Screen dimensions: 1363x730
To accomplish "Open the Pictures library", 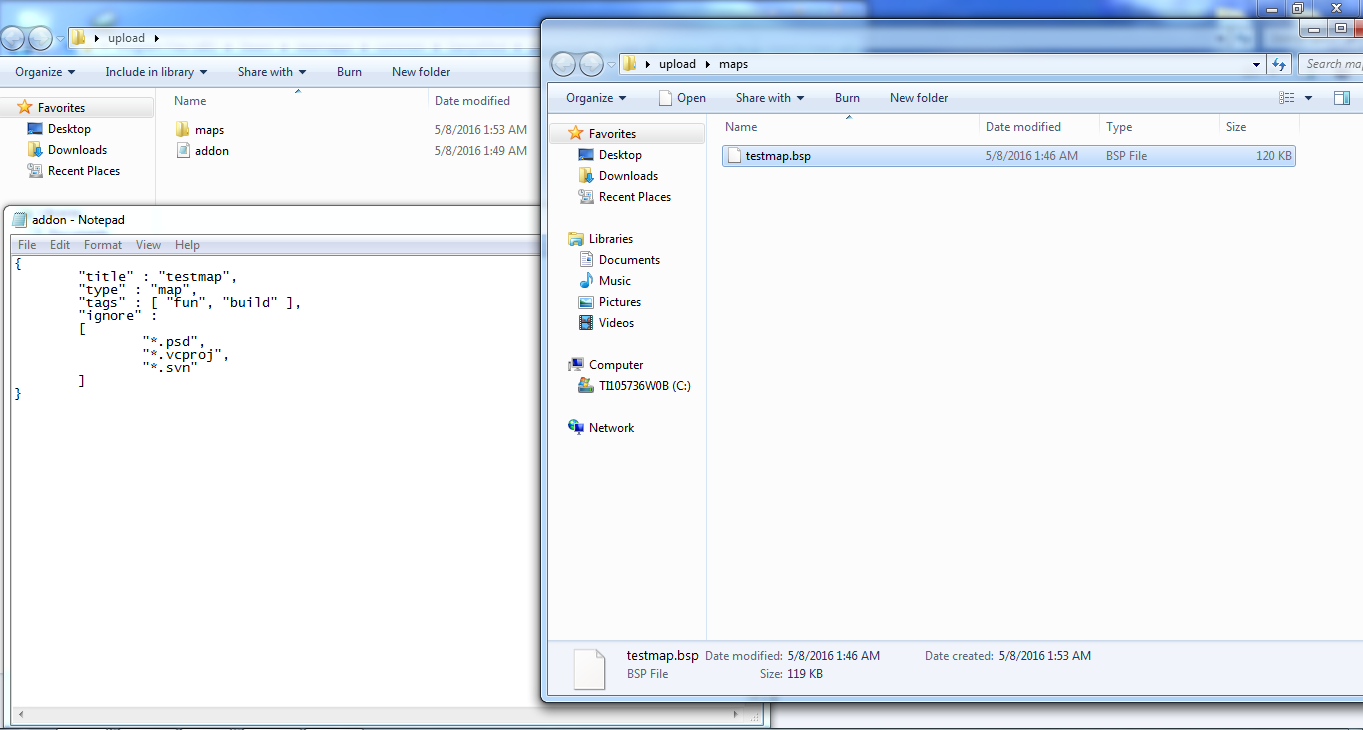I will pyautogui.click(x=619, y=302).
